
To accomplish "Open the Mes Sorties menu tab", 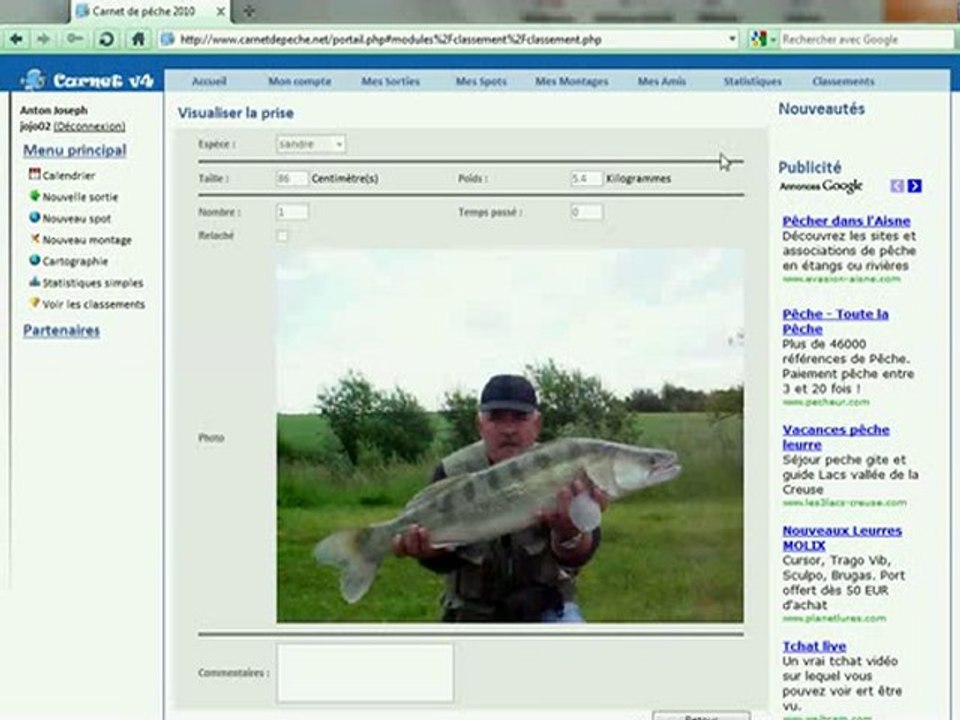I will [x=391, y=81].
